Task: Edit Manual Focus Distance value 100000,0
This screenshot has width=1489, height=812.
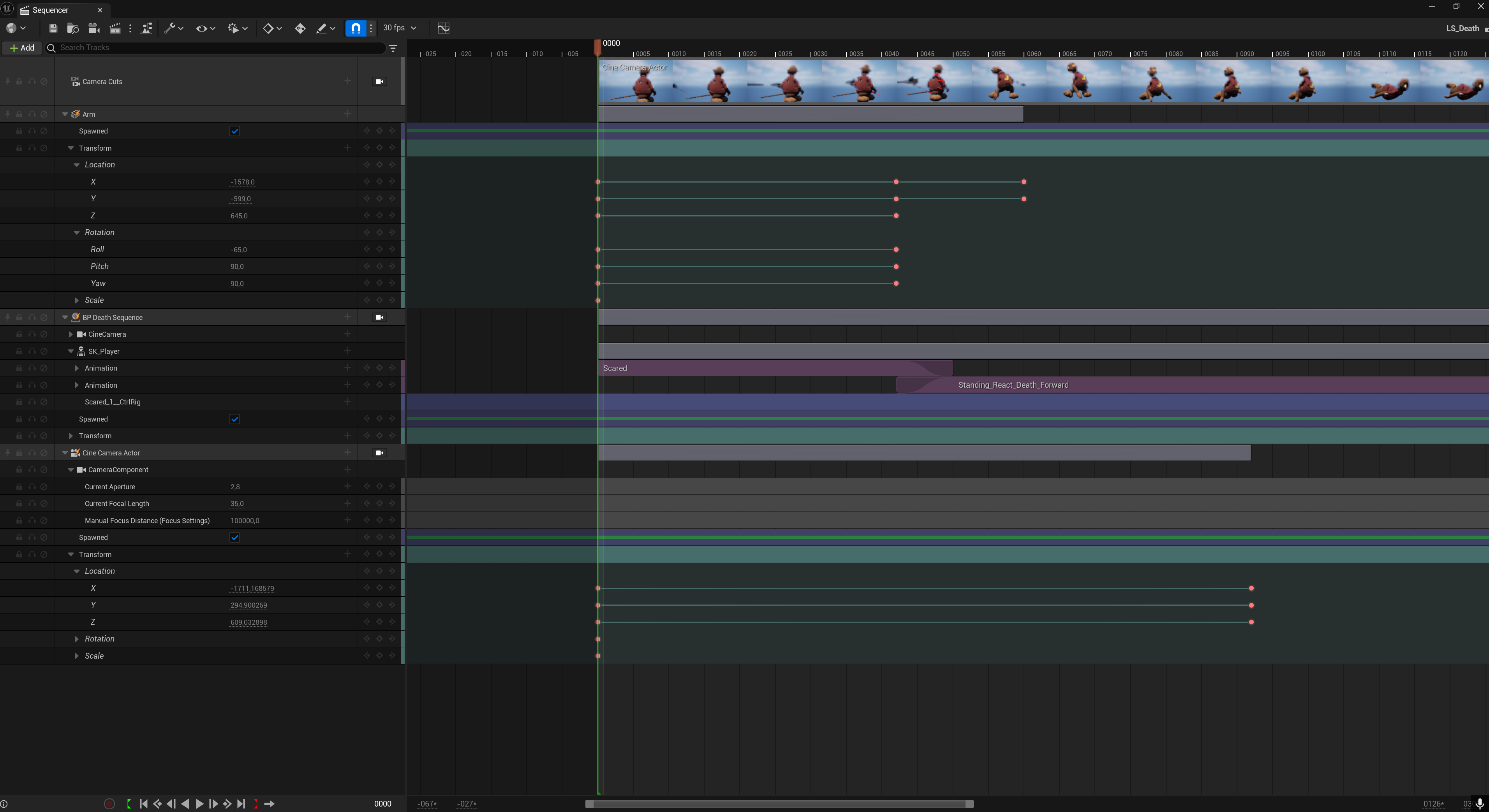Action: 245,521
